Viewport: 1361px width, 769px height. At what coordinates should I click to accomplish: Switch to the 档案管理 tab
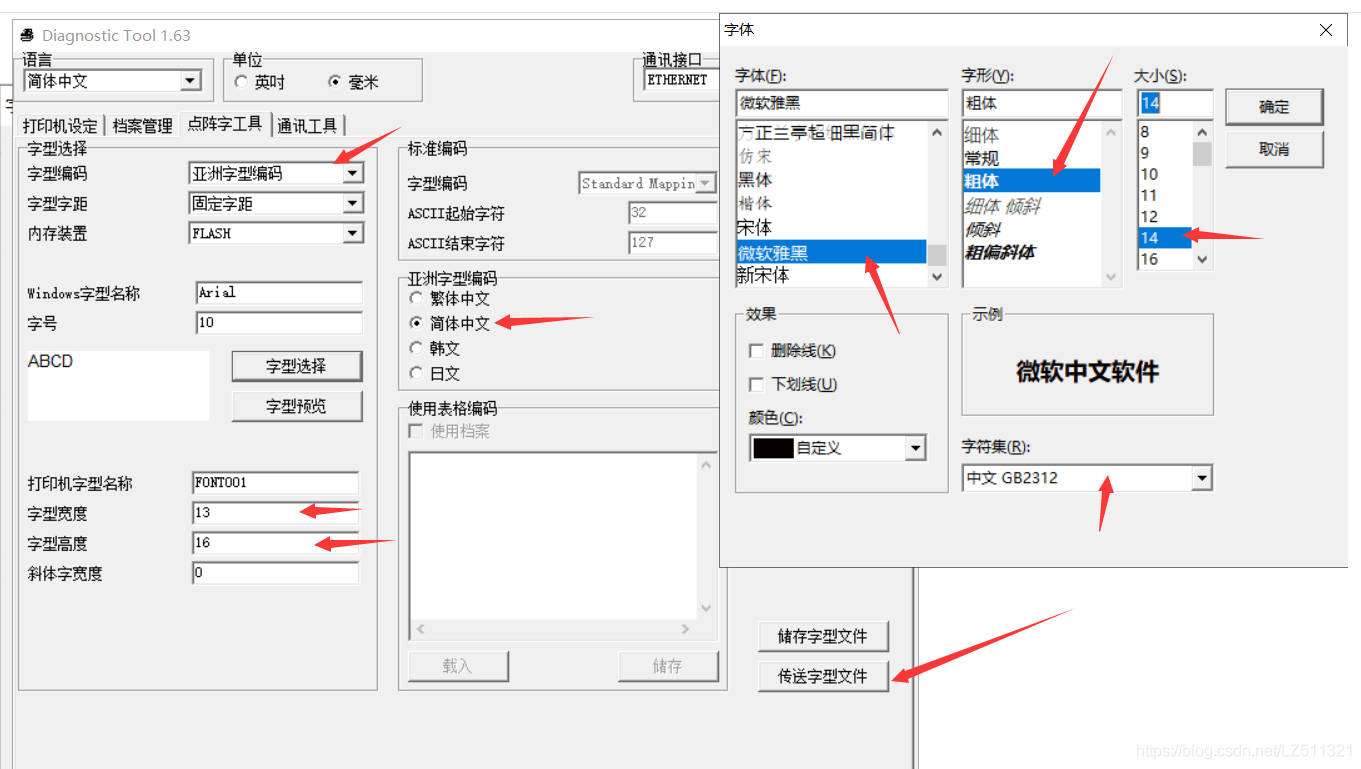tap(143, 126)
